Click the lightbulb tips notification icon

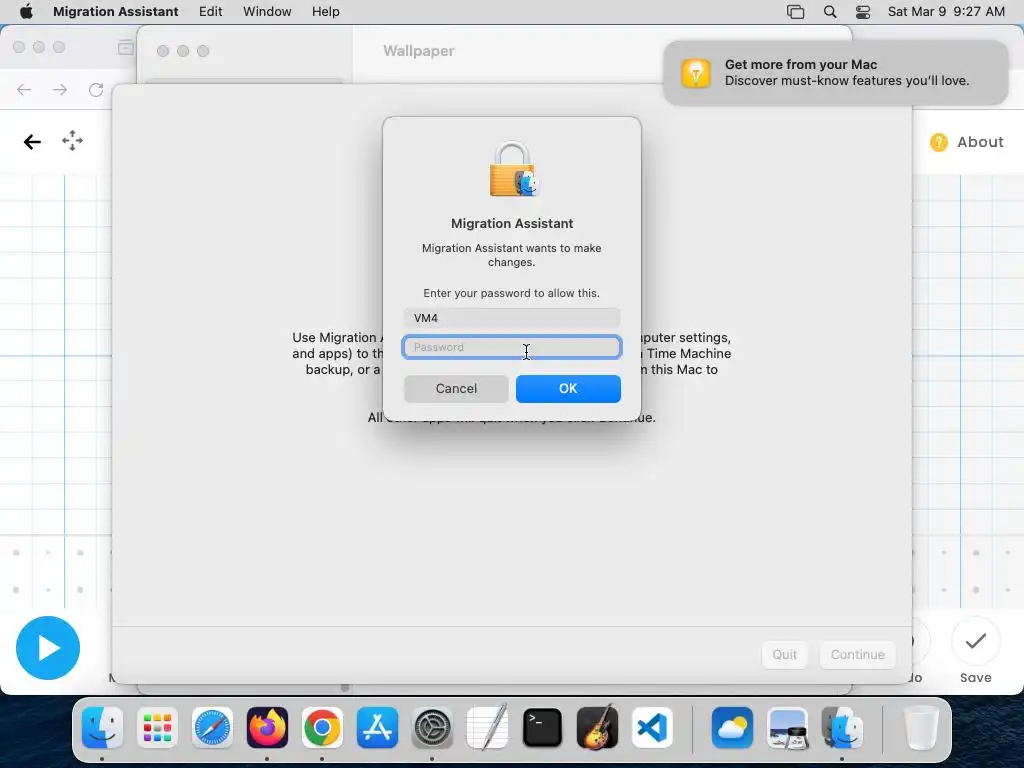tap(696, 72)
